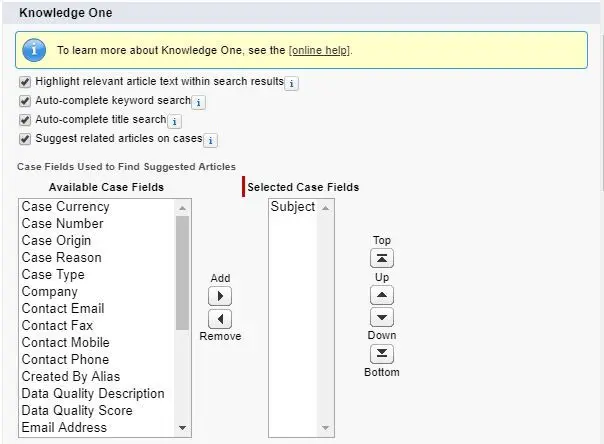604x444 pixels.
Task: Select Case Currency in available fields
Action: [97, 207]
